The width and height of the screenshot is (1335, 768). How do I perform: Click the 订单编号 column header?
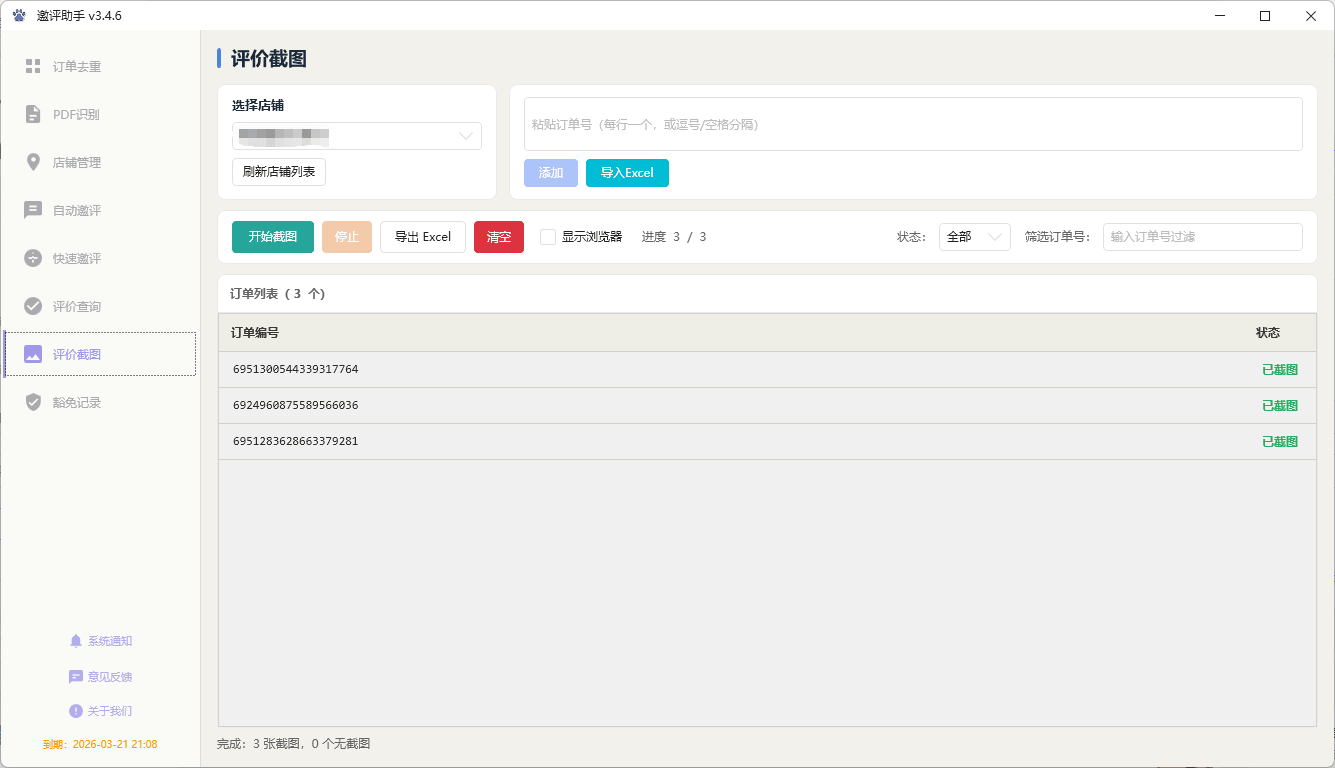click(x=255, y=333)
